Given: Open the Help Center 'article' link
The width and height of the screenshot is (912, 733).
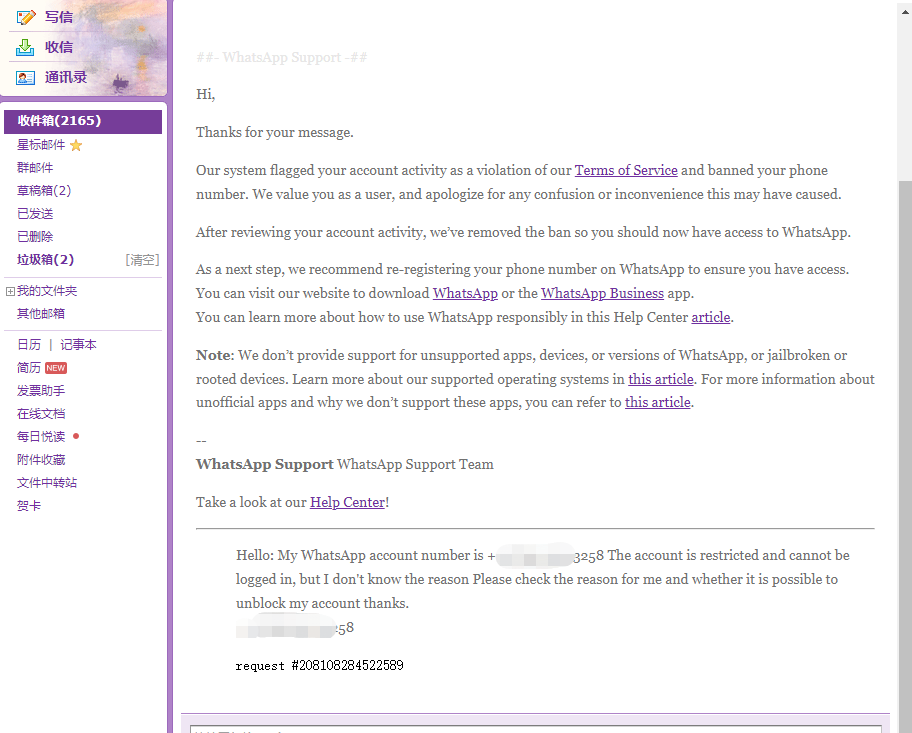Looking at the screenshot, I should [710, 317].
